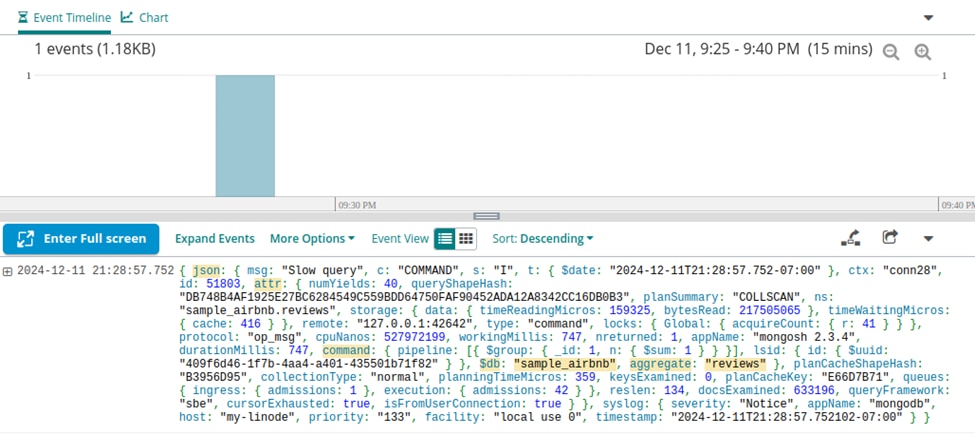Expand the log event row with plus icon
This screenshot has width=975, height=436.
click(8, 271)
